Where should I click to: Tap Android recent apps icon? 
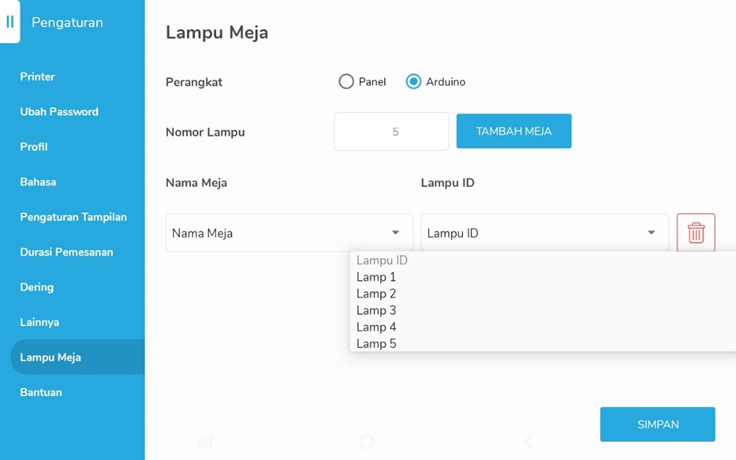[206, 441]
